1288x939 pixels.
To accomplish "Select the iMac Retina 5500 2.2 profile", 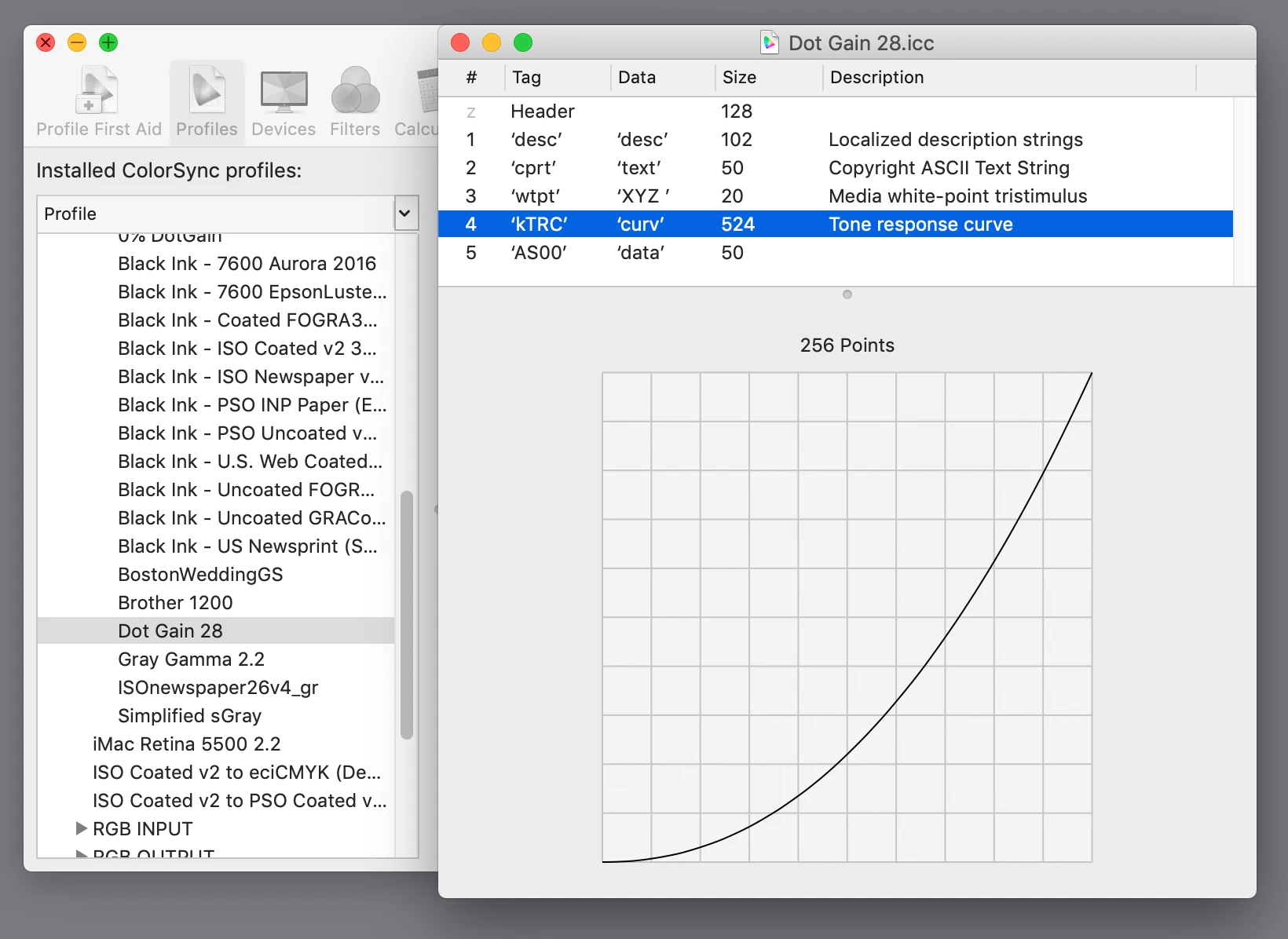I will click(216, 744).
